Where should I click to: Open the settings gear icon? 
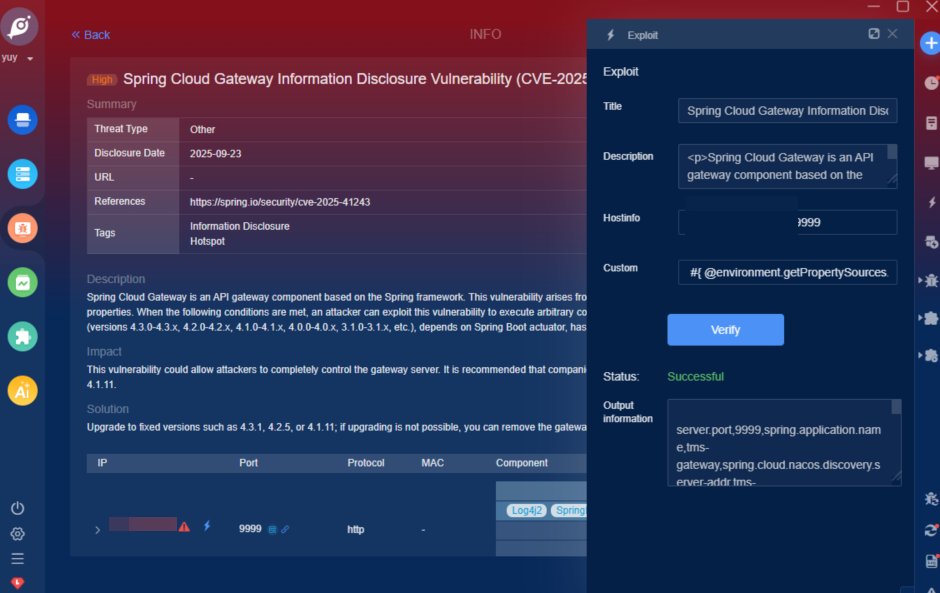point(17,534)
